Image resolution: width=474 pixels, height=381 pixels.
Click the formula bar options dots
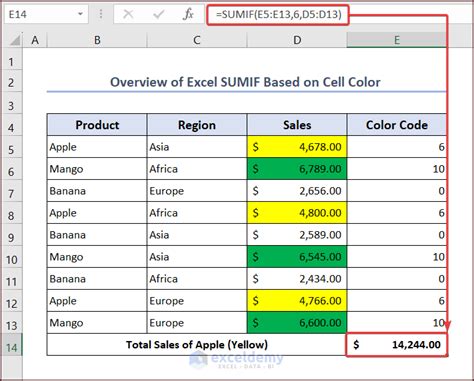(101, 14)
